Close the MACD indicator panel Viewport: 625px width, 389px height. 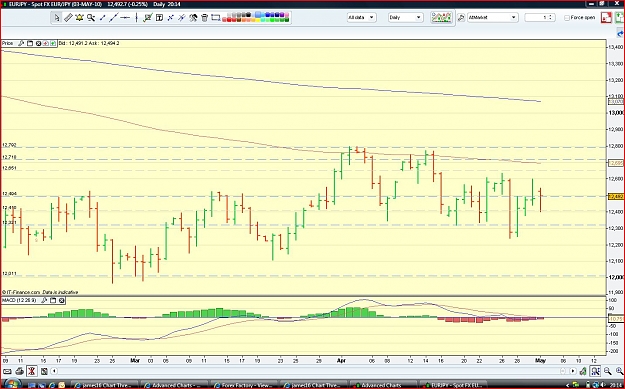click(62, 300)
